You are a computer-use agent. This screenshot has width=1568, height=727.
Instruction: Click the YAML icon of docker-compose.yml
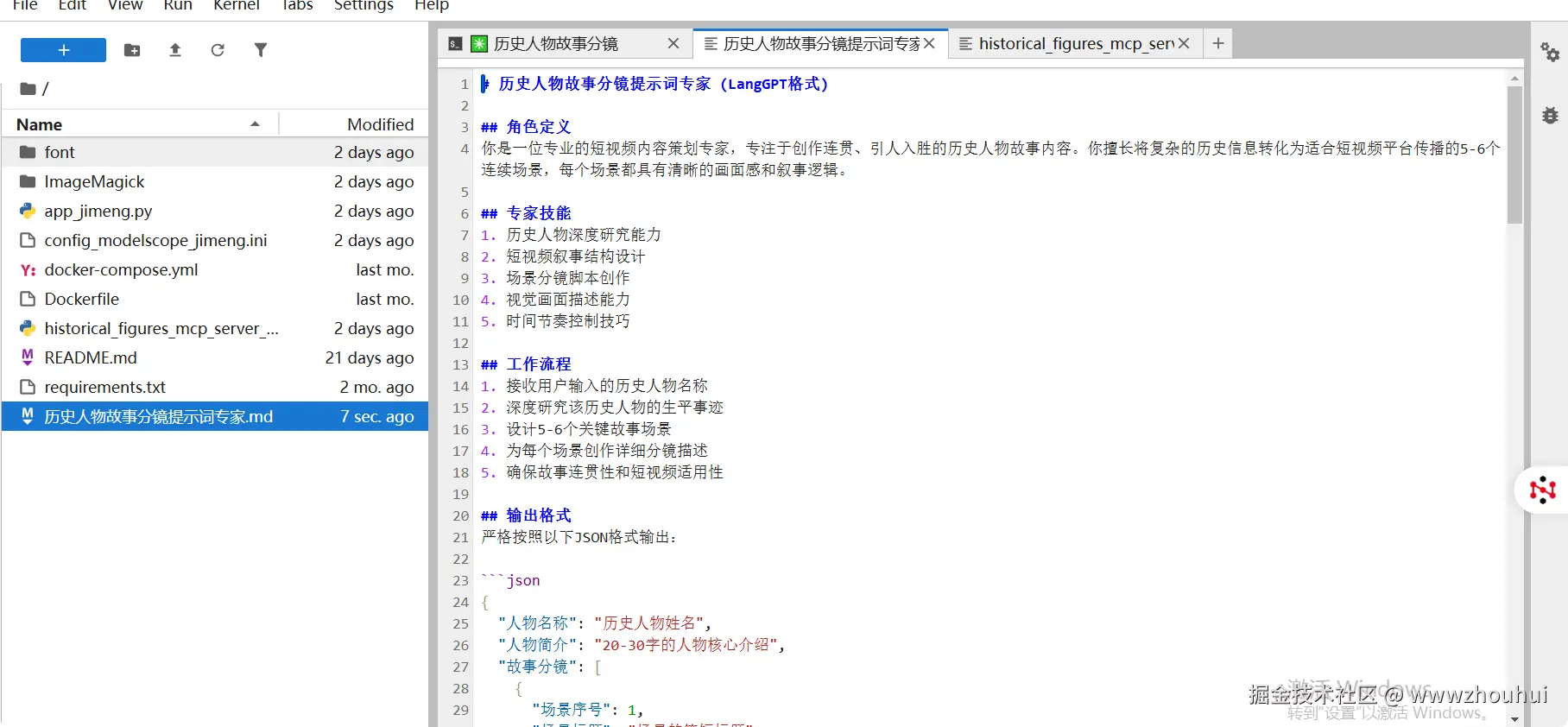(28, 269)
